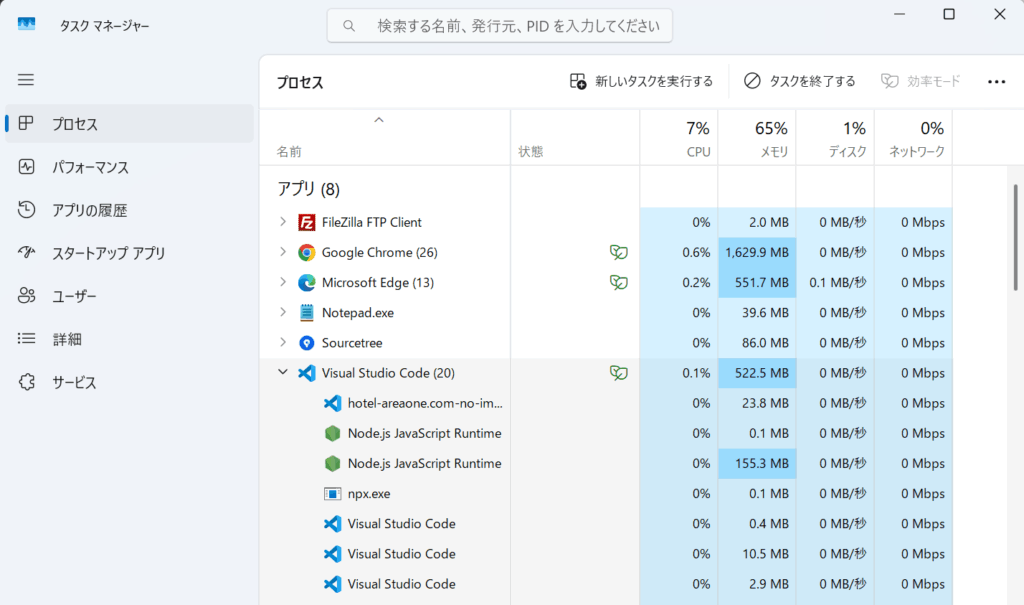Click the Google Chrome app icon

[x=306, y=252]
